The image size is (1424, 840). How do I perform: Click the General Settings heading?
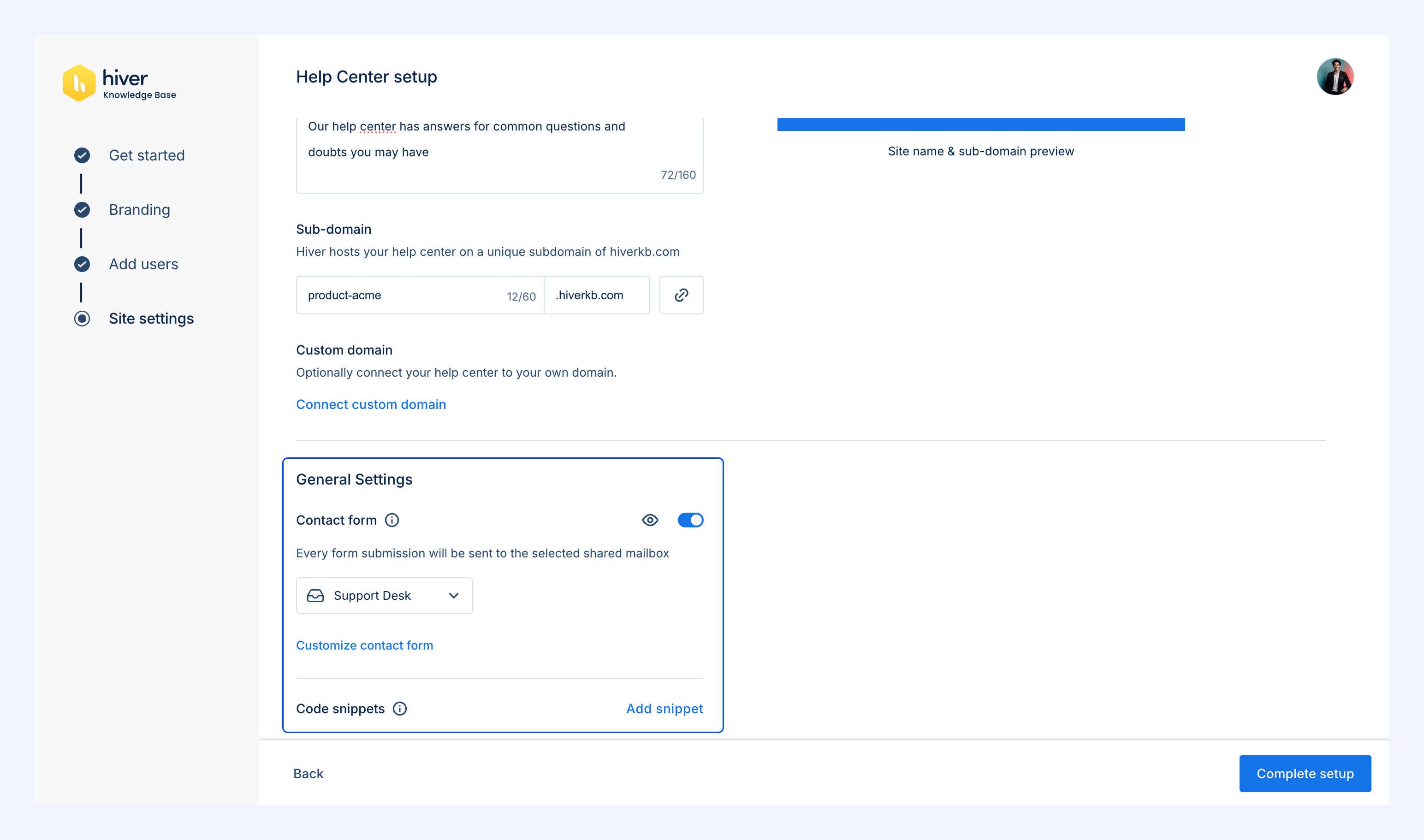[354, 479]
